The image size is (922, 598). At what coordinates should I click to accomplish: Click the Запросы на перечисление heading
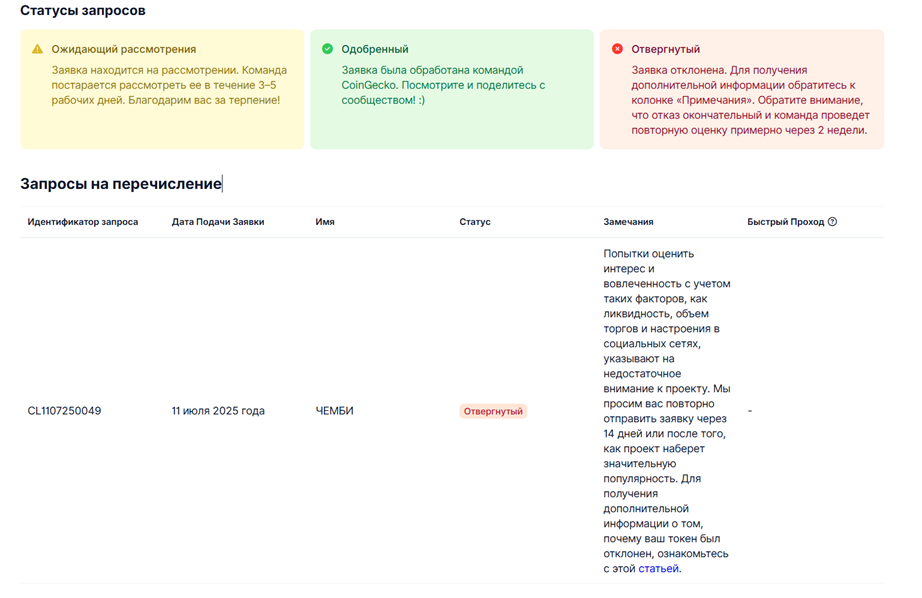(x=121, y=184)
